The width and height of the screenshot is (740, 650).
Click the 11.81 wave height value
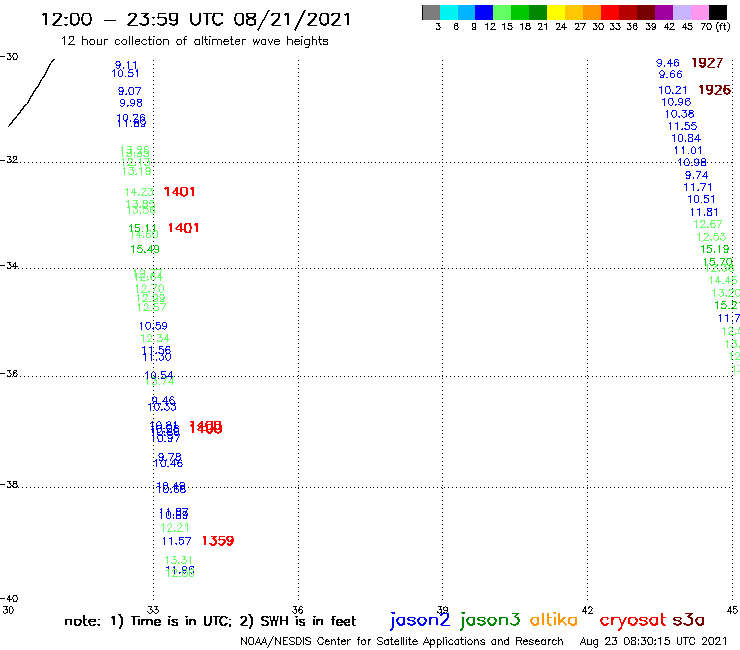(x=704, y=212)
